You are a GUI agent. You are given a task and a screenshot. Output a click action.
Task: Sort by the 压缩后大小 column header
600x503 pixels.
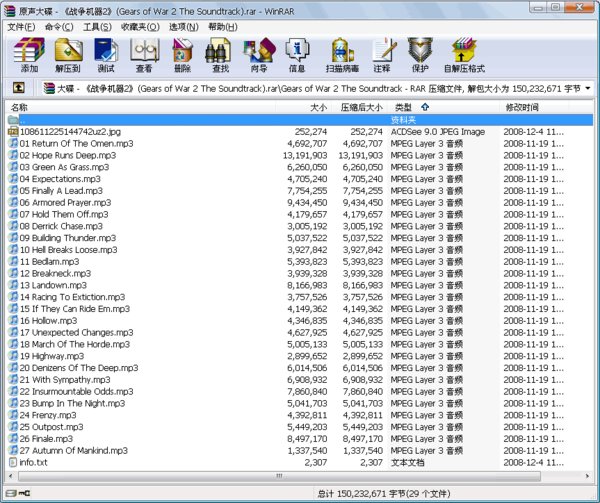(359, 107)
